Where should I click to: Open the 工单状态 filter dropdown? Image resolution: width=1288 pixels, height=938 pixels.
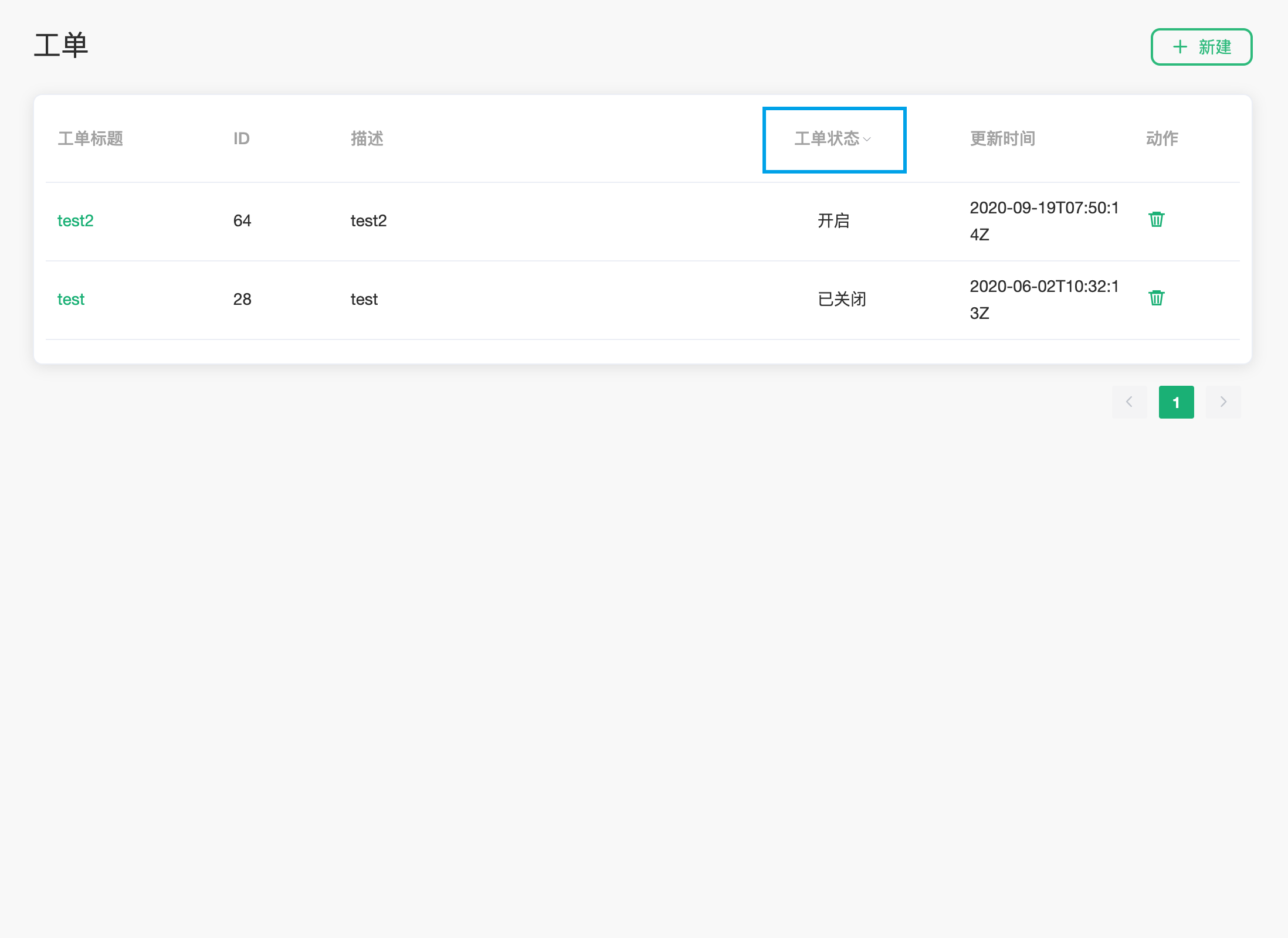tap(827, 139)
